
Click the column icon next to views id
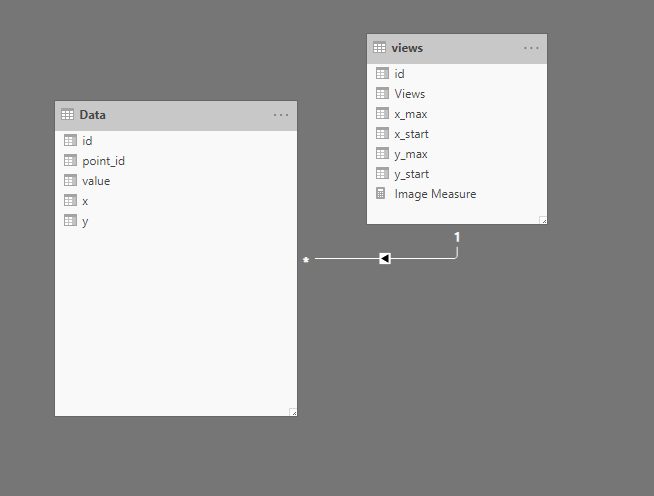[x=382, y=73]
